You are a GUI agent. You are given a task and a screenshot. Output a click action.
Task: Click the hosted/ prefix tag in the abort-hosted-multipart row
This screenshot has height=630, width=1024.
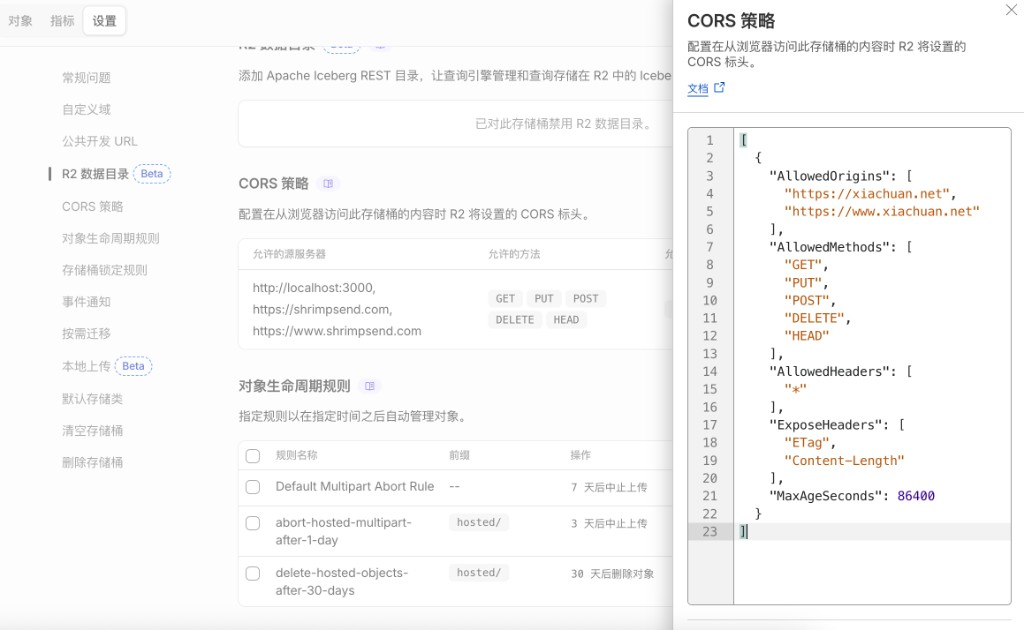click(479, 522)
